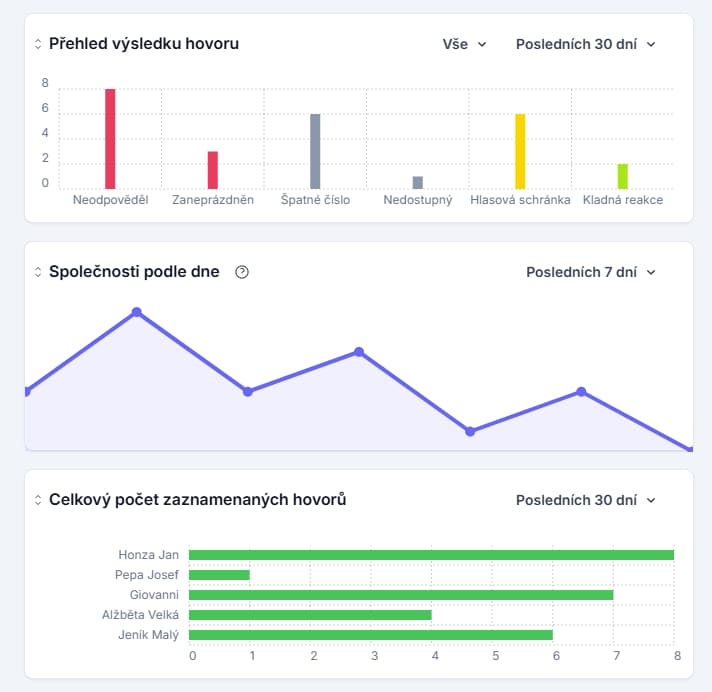Click the red Neodpověděl bar
Viewport: 712px width, 692px height.
110,138
